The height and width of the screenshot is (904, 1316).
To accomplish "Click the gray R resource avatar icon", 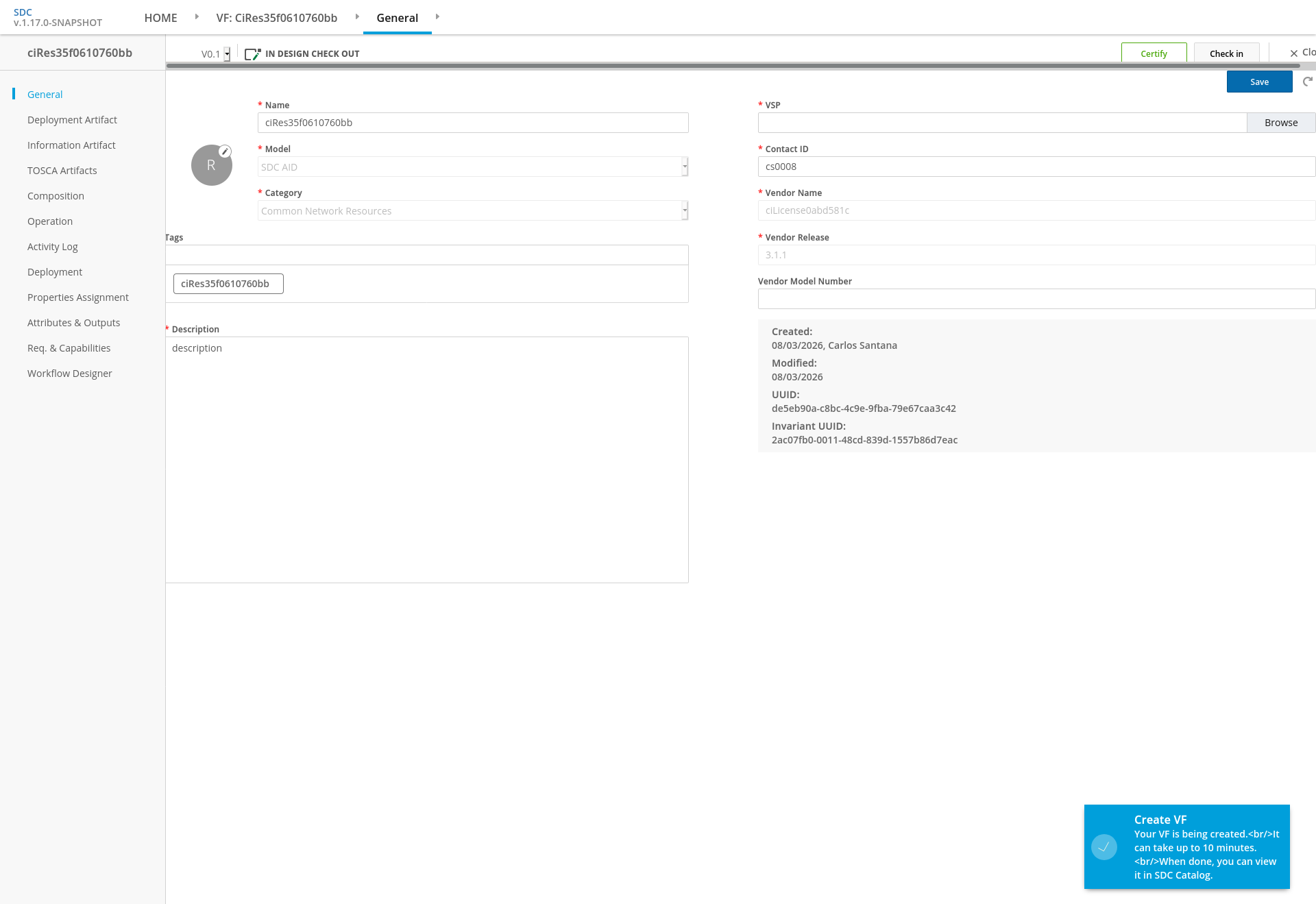I will pyautogui.click(x=211, y=165).
